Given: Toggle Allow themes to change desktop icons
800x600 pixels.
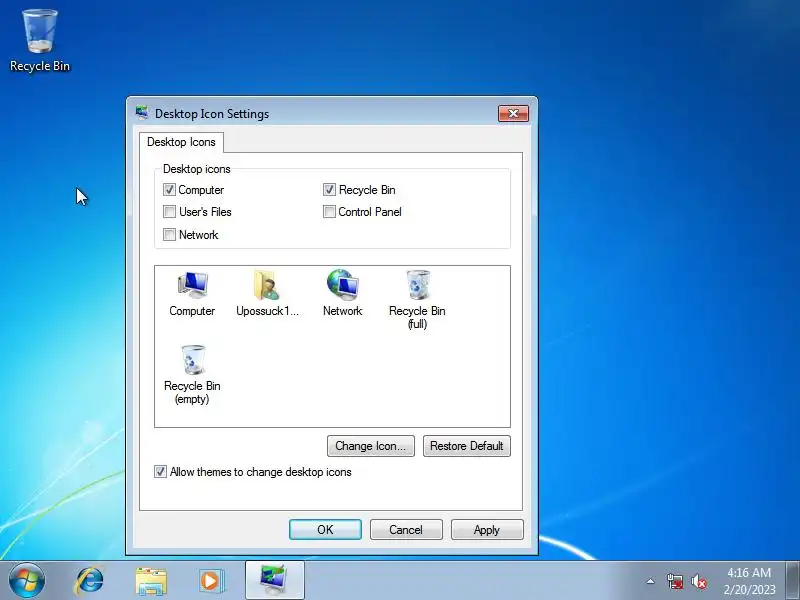Looking at the screenshot, I should click(160, 472).
